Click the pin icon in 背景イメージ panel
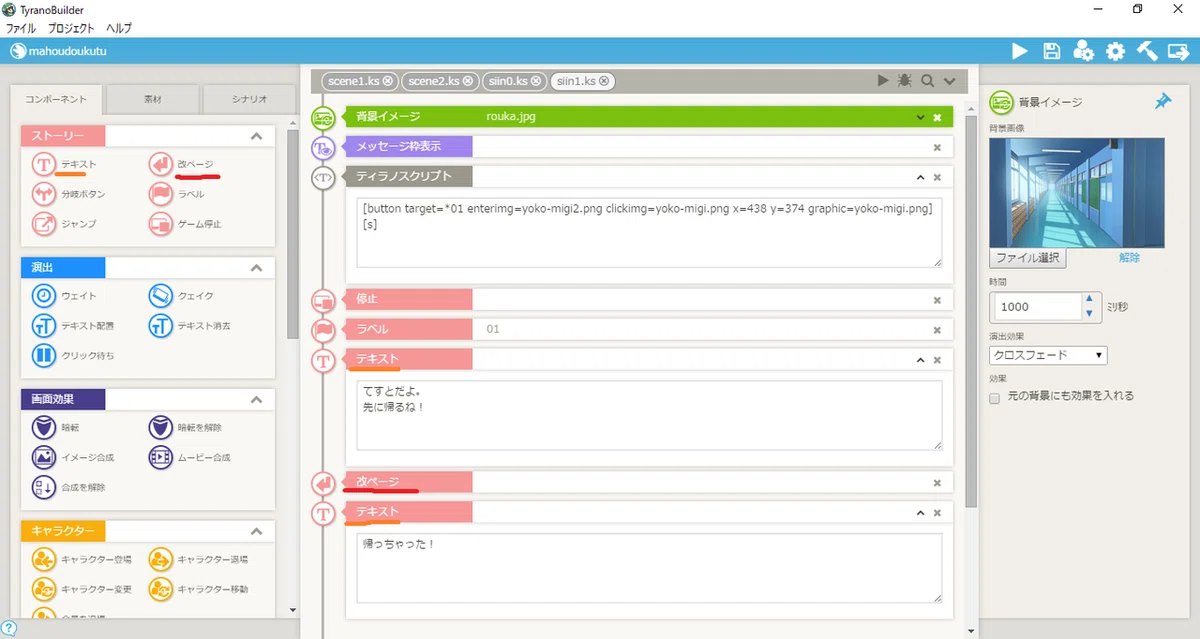This screenshot has height=639, width=1200. (1162, 101)
